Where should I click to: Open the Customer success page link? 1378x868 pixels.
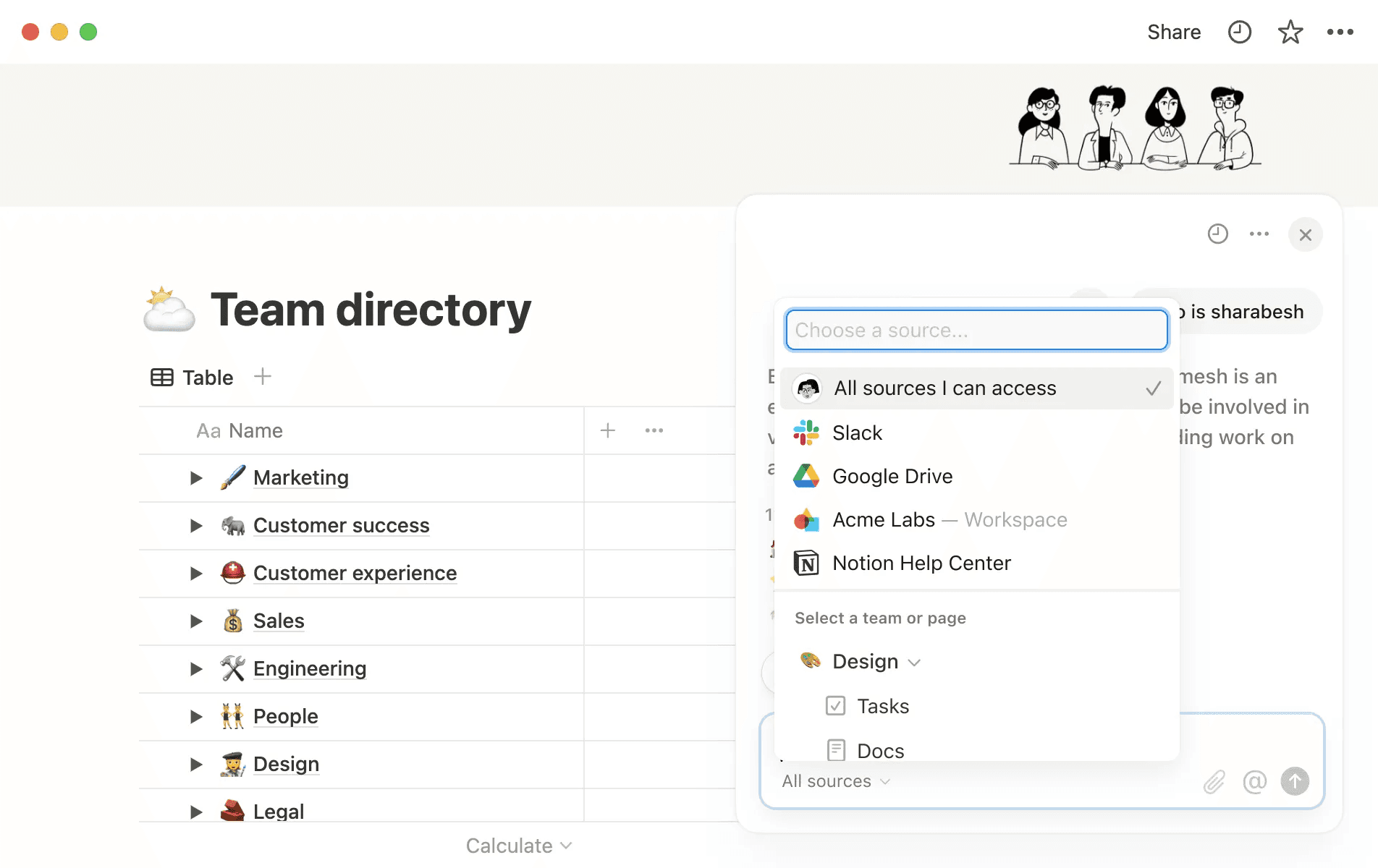341,526
